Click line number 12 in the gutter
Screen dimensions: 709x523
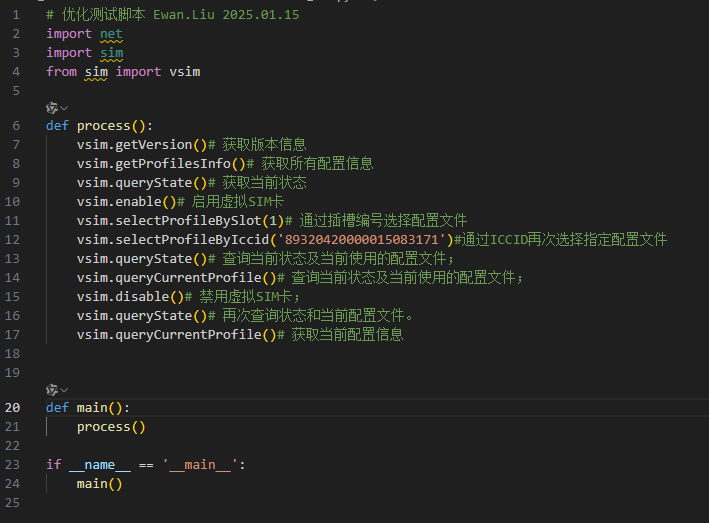[x=12, y=239]
